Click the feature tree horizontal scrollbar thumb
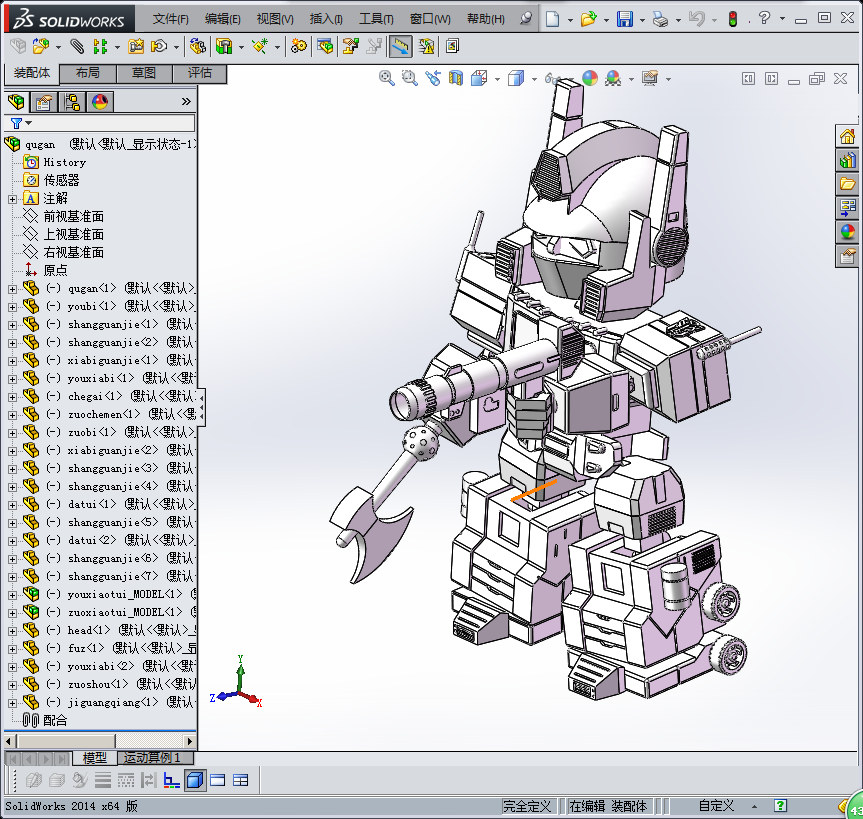The height and width of the screenshot is (819, 863). pyautogui.click(x=66, y=741)
